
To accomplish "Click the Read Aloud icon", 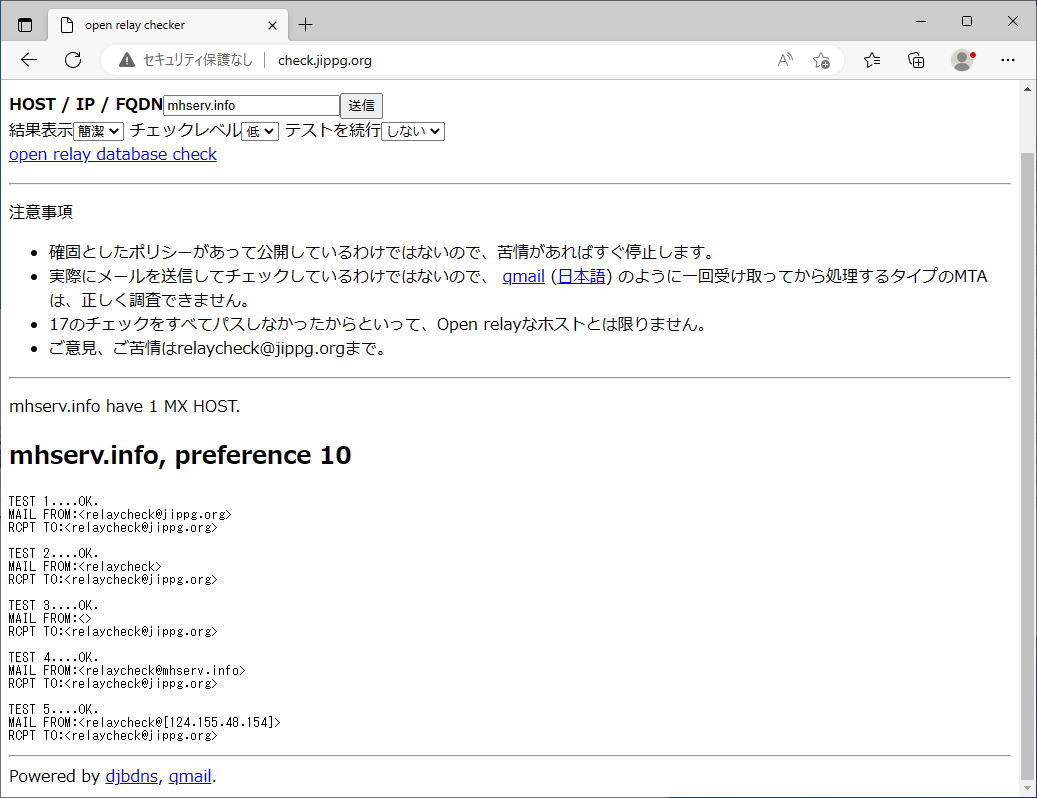I will [785, 60].
